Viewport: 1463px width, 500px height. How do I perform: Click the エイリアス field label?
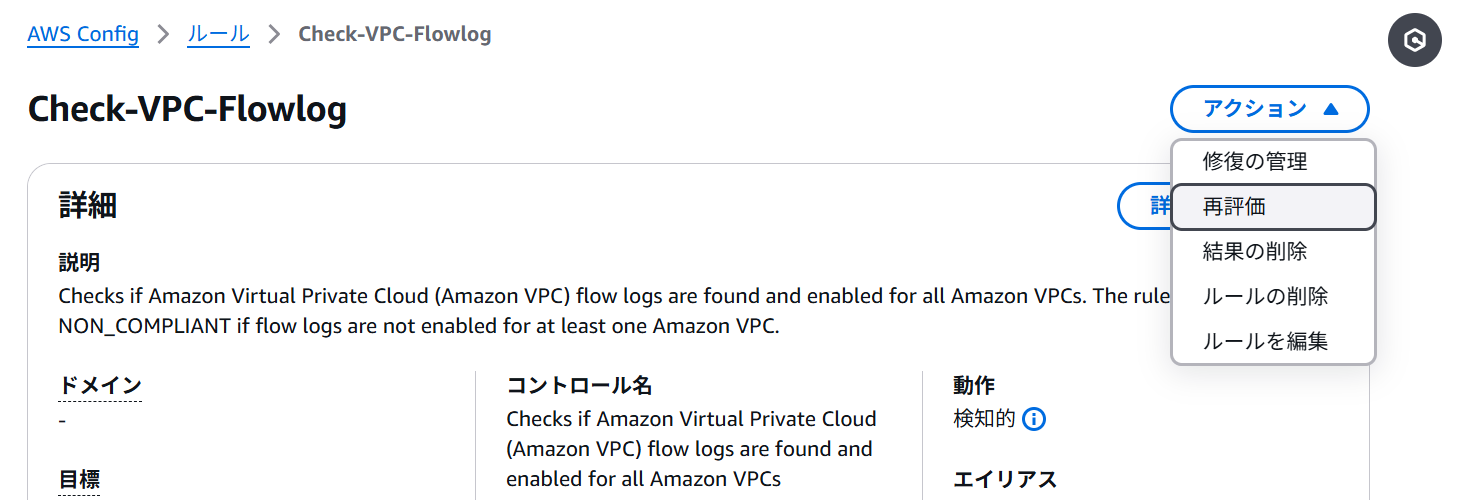point(1005,480)
